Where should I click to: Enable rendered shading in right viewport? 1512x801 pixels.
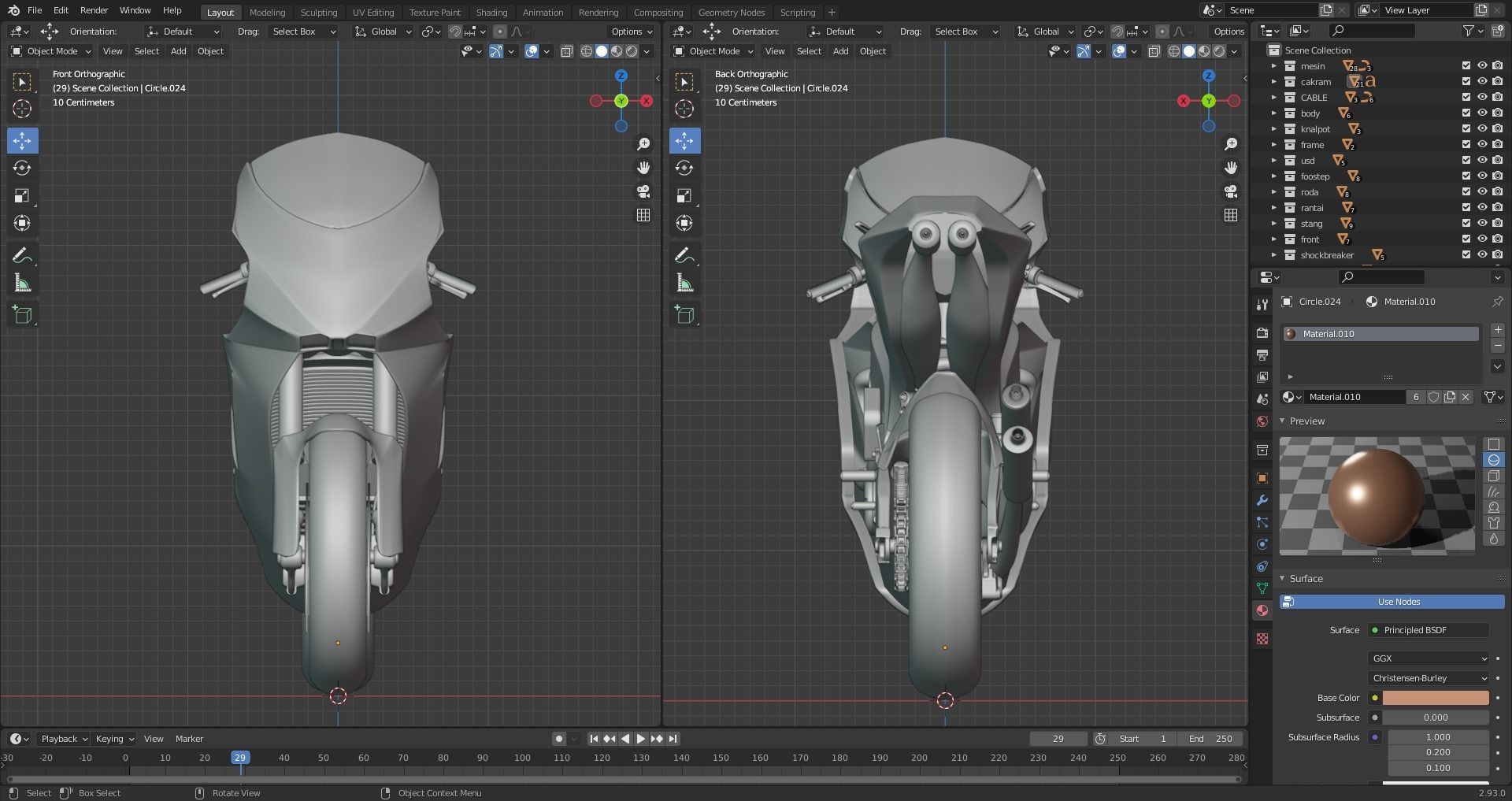click(x=1219, y=51)
